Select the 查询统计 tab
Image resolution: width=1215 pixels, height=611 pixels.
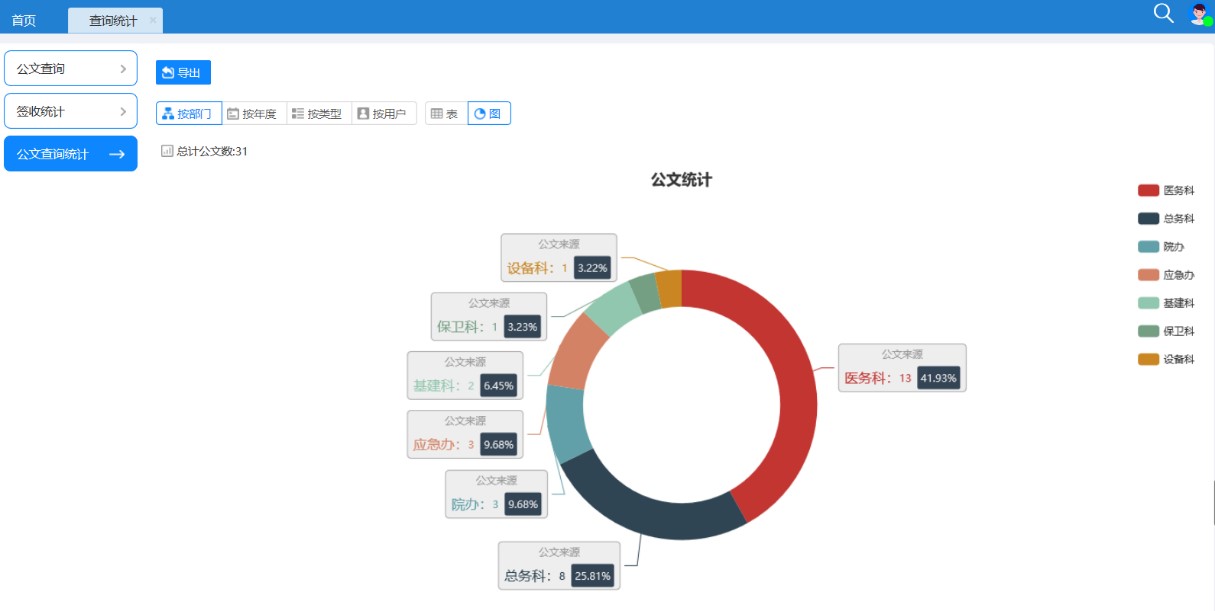[x=113, y=20]
